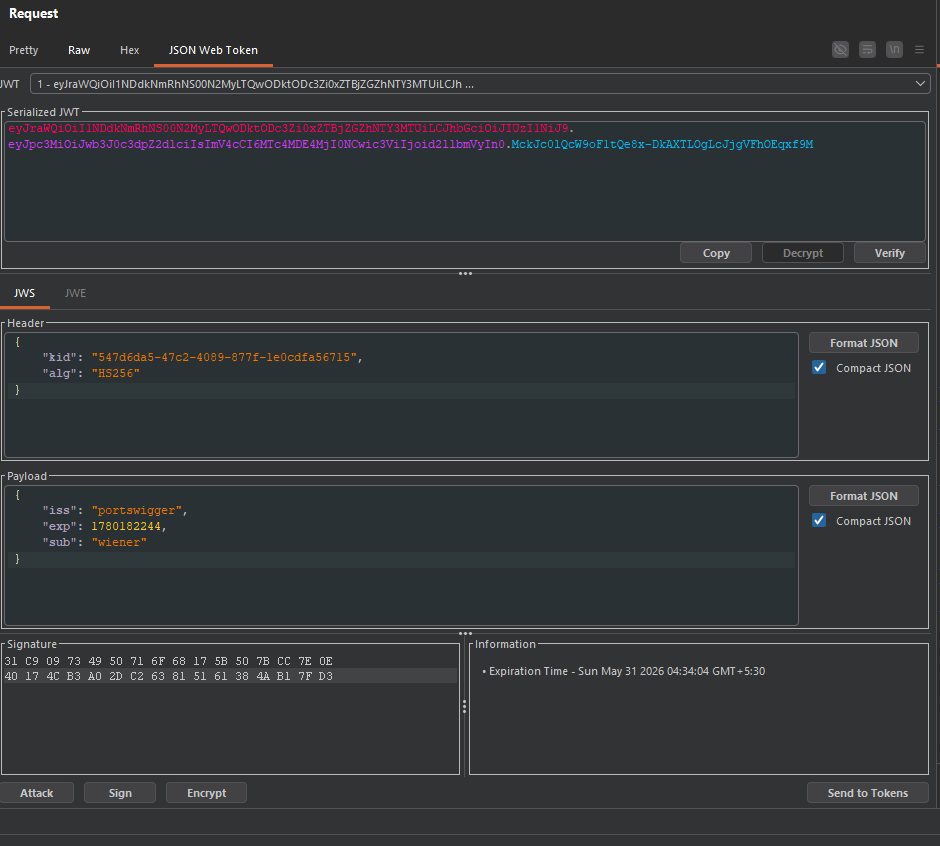Image resolution: width=940 pixels, height=846 pixels.
Task: Click the "portswigger" iss value
Action: pyautogui.click(x=136, y=510)
